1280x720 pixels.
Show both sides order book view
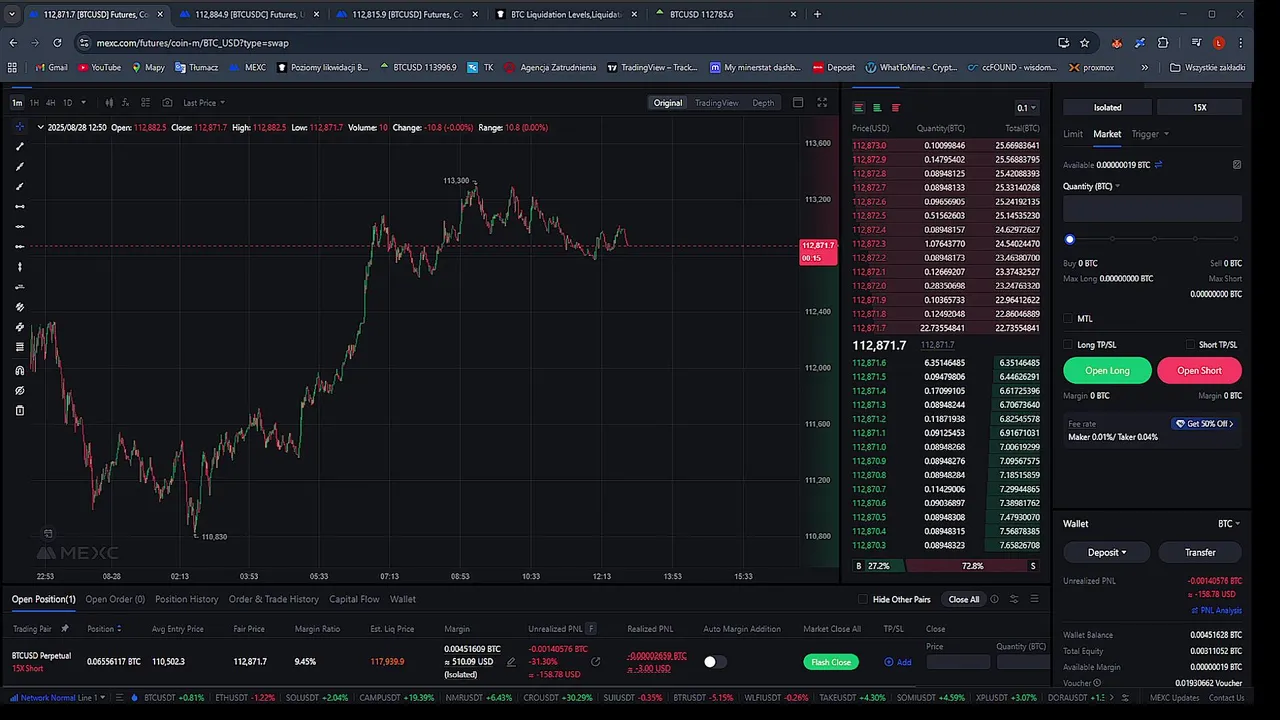tap(858, 108)
